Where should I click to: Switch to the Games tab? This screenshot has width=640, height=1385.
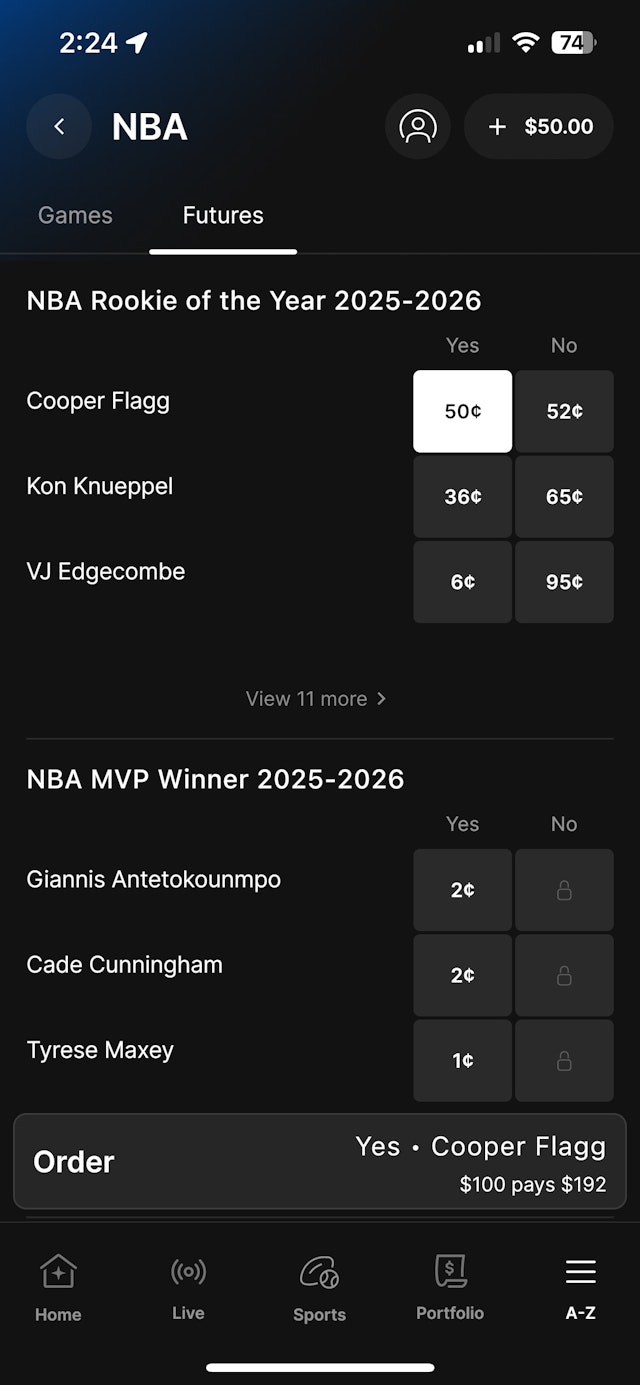(75, 215)
